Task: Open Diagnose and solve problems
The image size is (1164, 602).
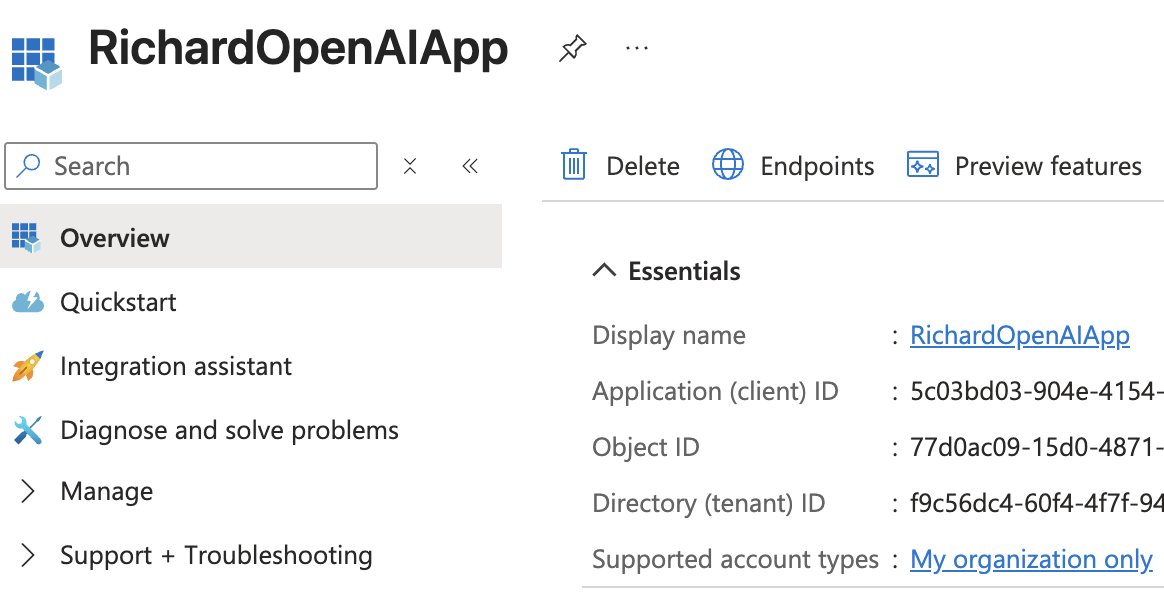Action: tap(229, 431)
